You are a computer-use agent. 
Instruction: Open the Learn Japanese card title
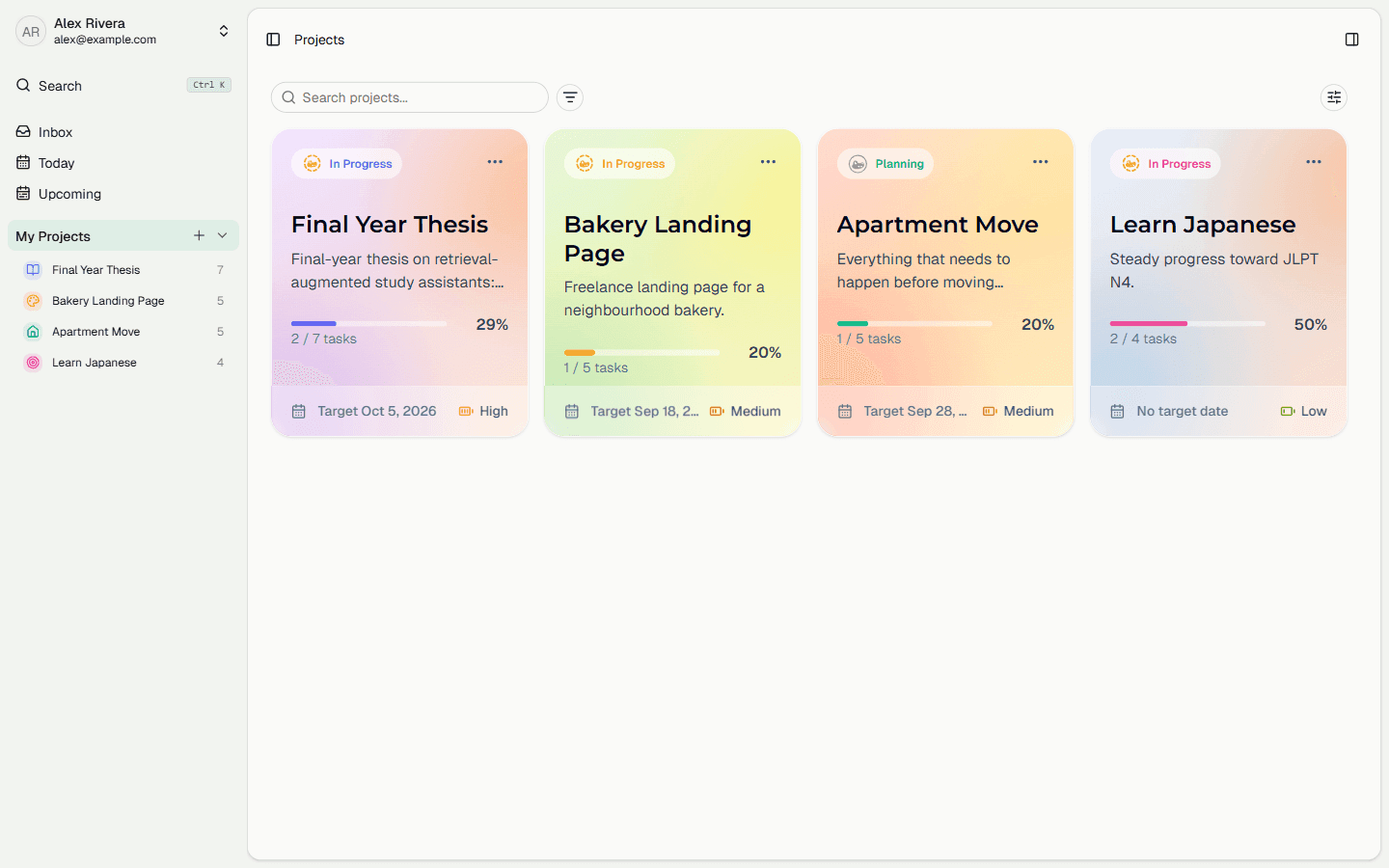click(1203, 225)
